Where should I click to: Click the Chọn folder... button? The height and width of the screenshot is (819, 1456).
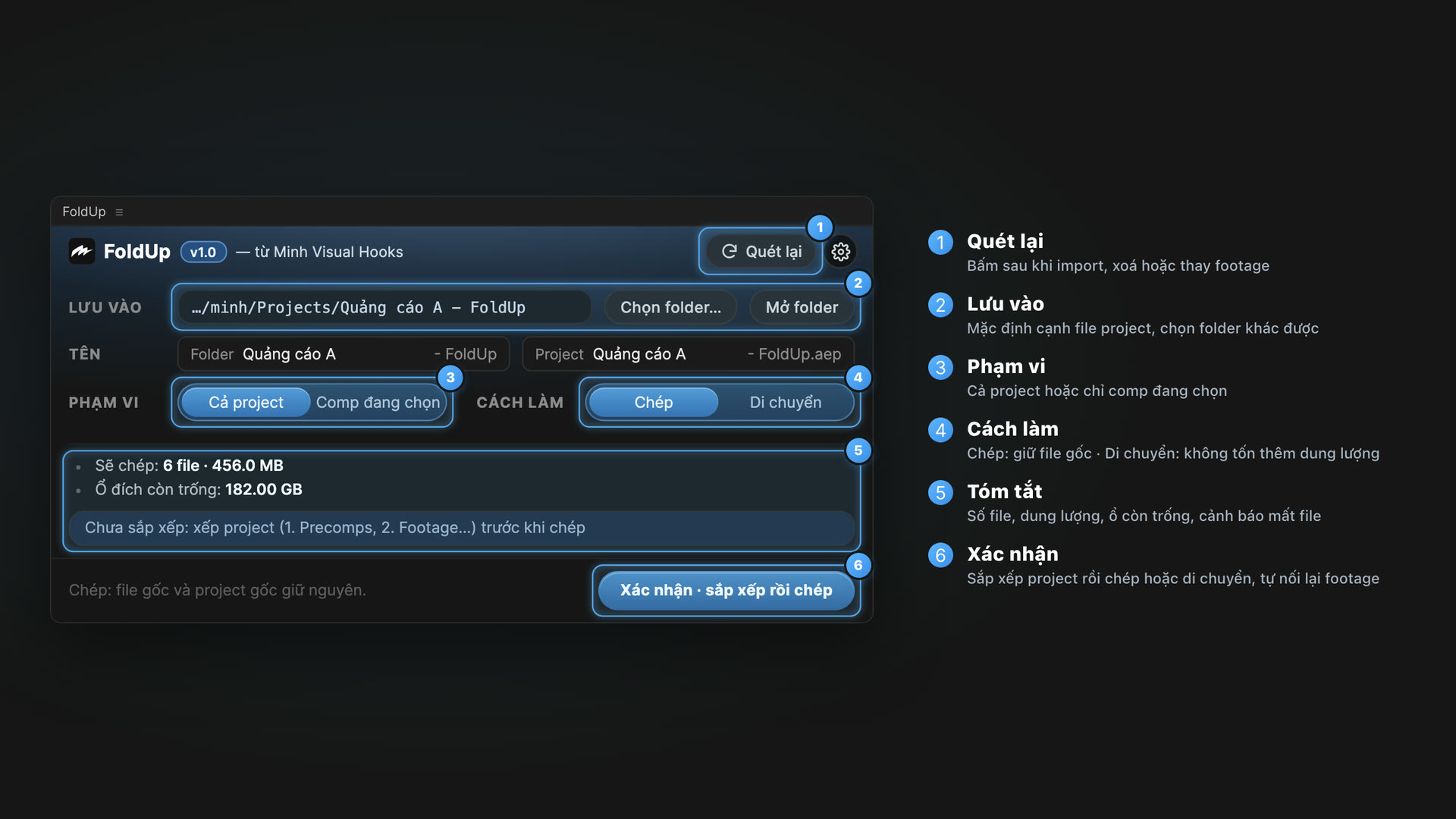pos(670,307)
